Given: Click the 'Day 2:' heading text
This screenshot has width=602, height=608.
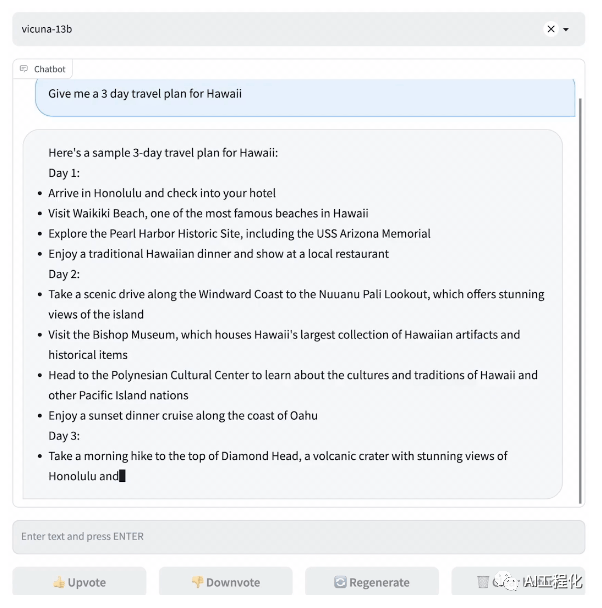Looking at the screenshot, I should click(64, 274).
